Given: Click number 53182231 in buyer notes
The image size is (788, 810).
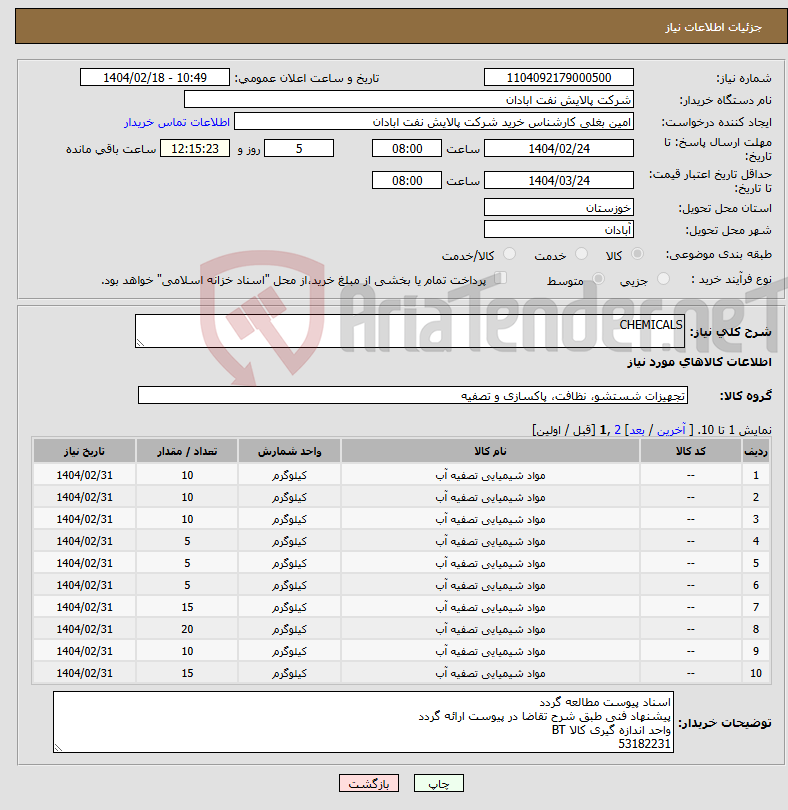Looking at the screenshot, I should coord(644,744).
